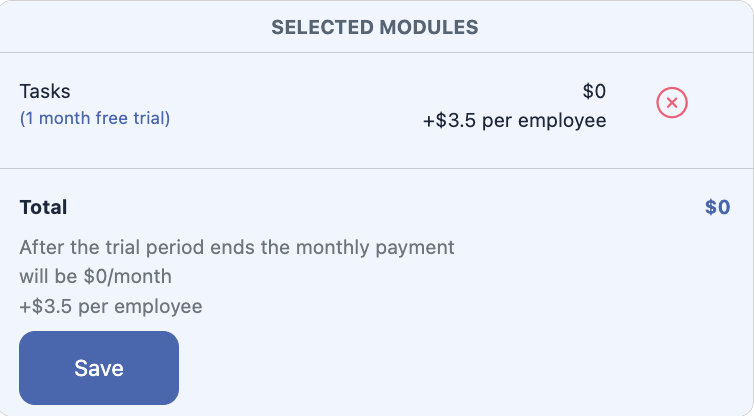754x416 pixels.
Task: Click the Total label
Action: 44,208
